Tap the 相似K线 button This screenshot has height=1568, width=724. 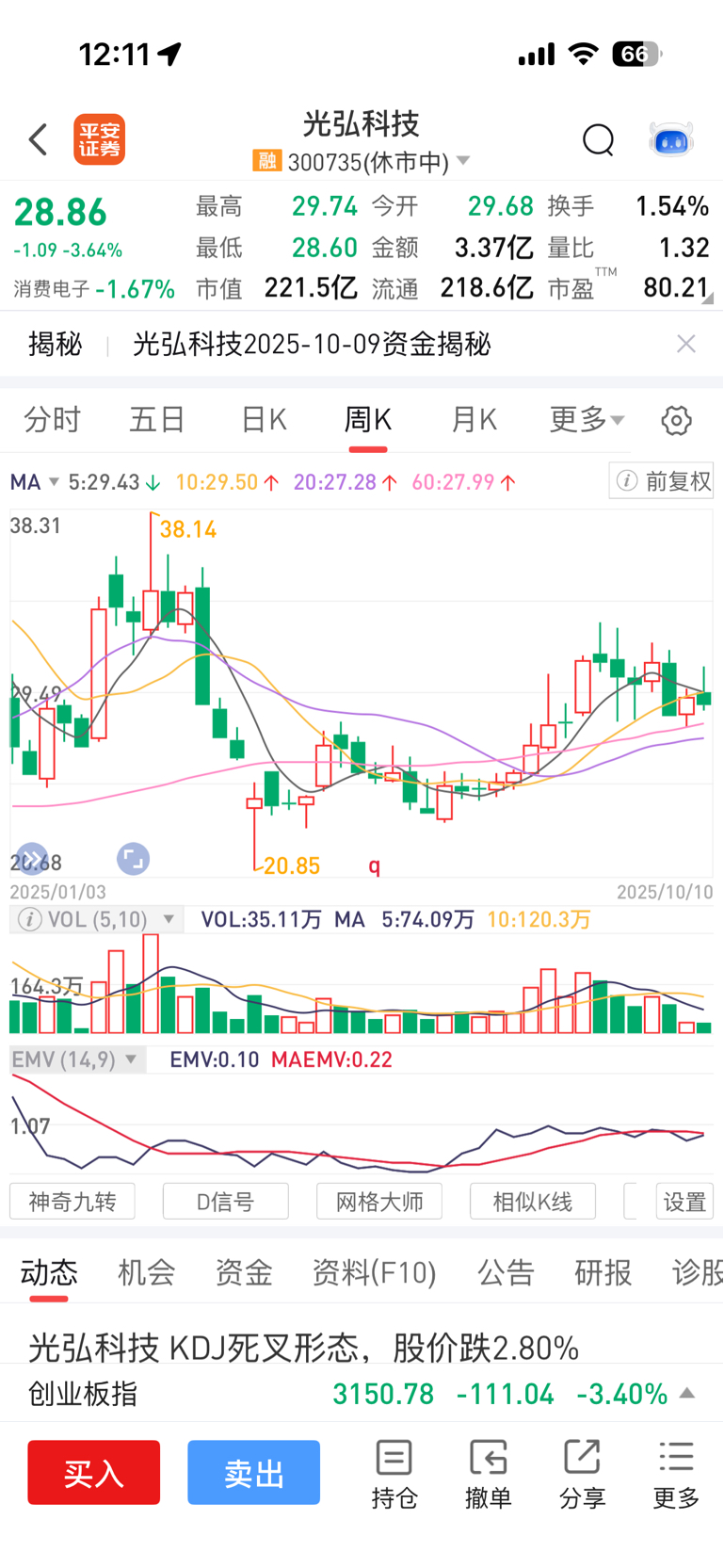pyautogui.click(x=533, y=1202)
